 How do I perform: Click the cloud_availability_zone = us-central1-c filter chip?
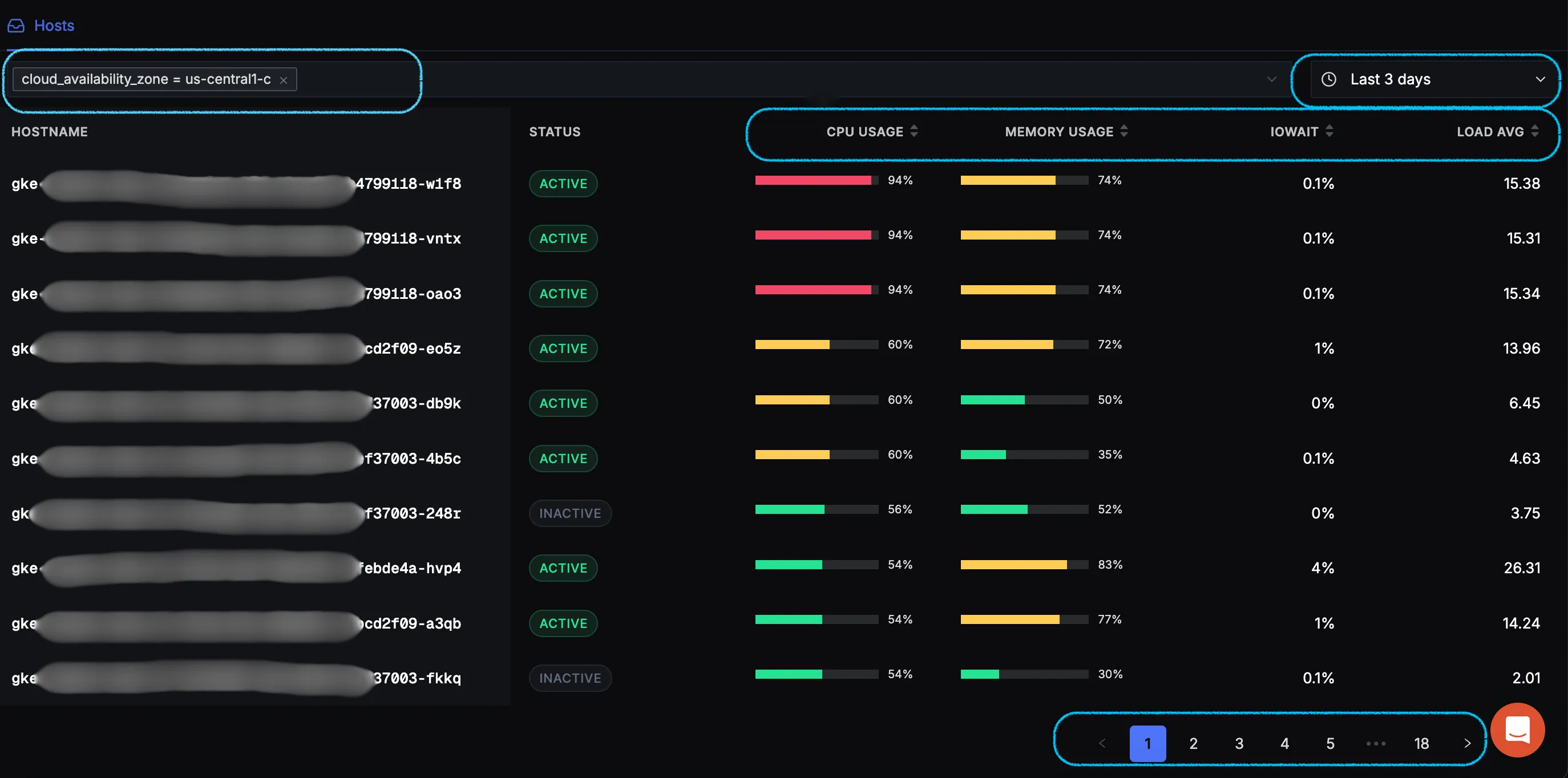point(155,79)
